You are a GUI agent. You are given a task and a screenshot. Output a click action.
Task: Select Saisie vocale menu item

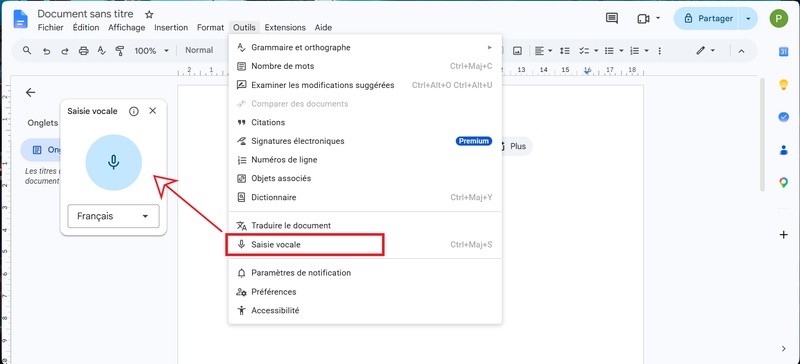[x=365, y=245]
